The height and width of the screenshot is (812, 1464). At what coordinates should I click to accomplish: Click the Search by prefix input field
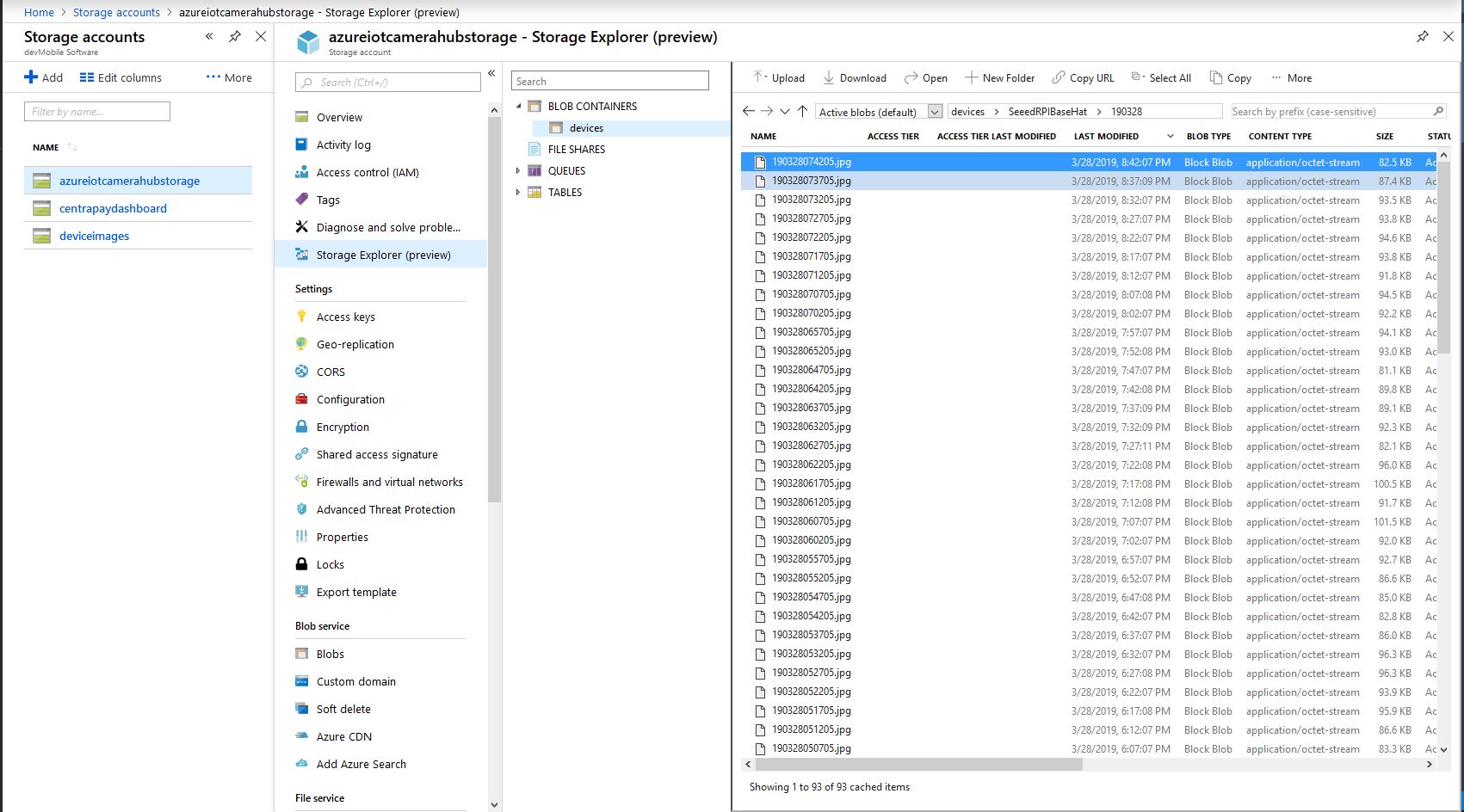pyautogui.click(x=1330, y=112)
